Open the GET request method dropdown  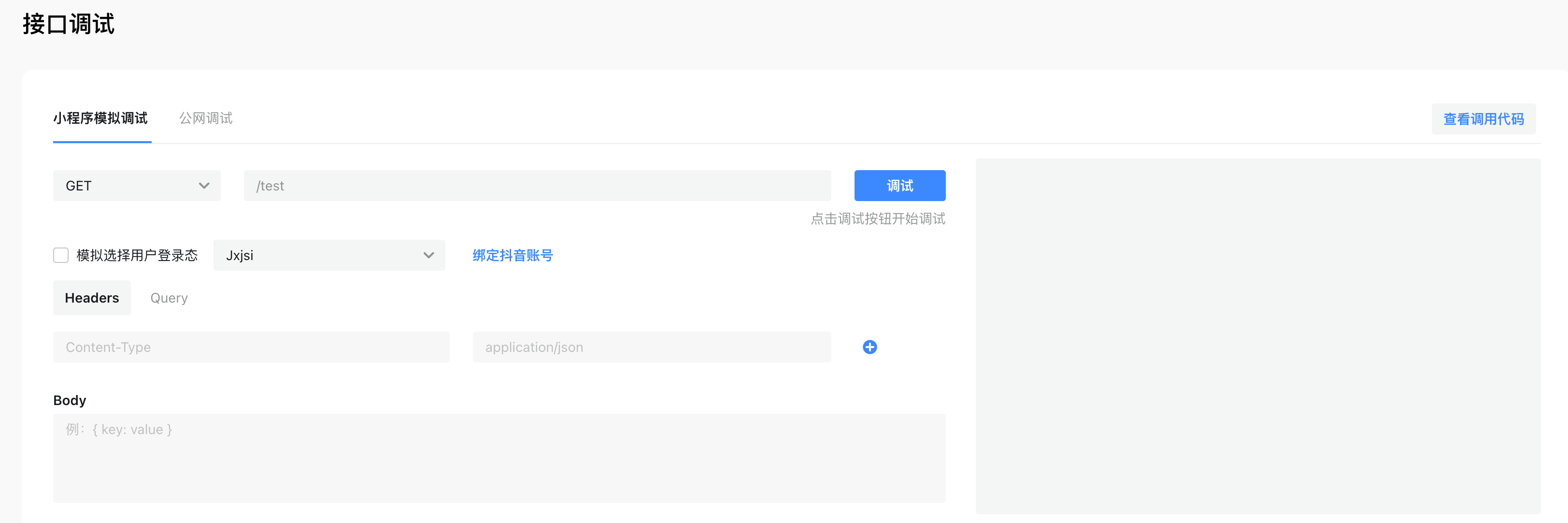pos(136,186)
